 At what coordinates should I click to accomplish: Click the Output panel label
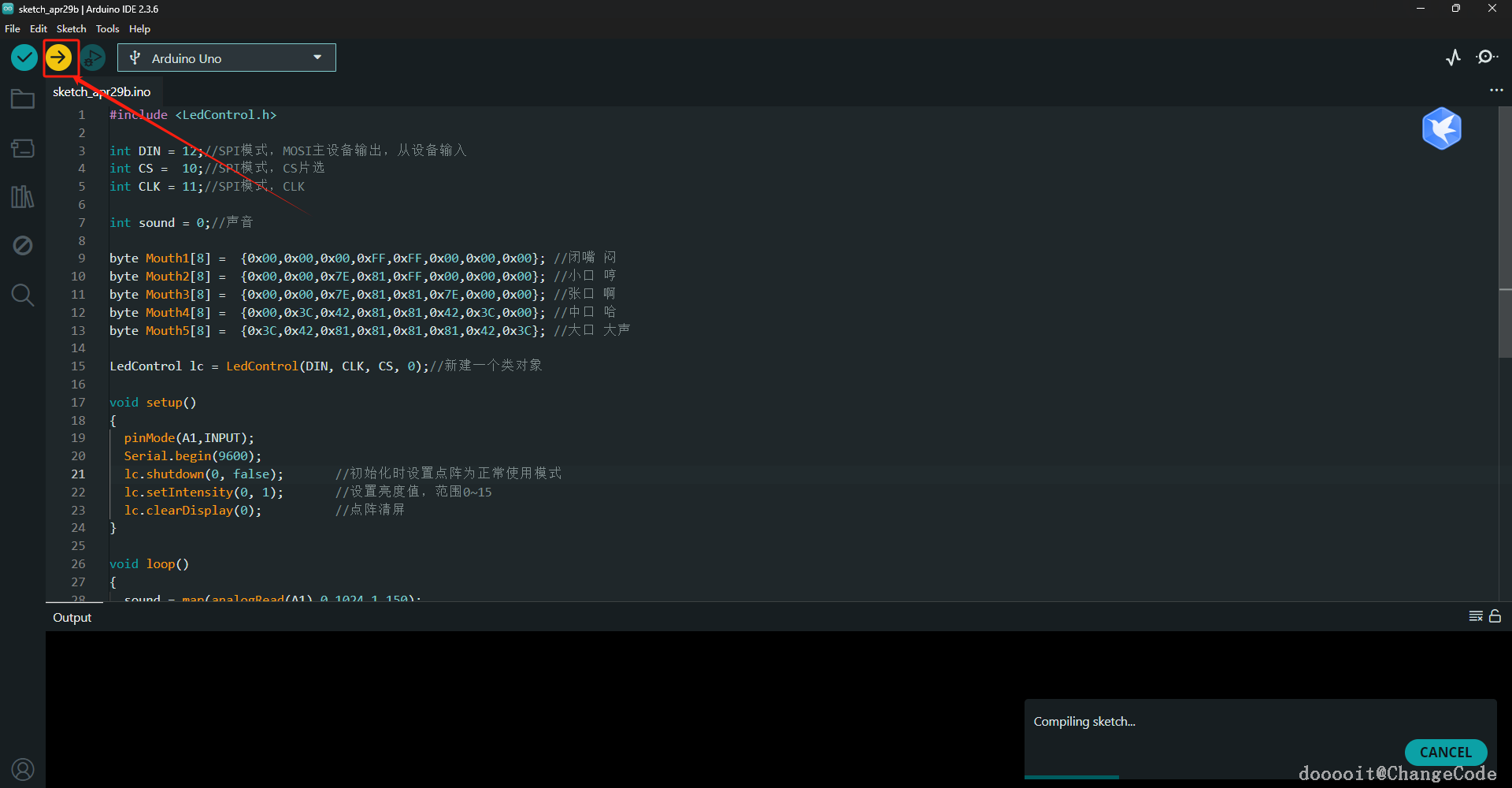(x=72, y=618)
